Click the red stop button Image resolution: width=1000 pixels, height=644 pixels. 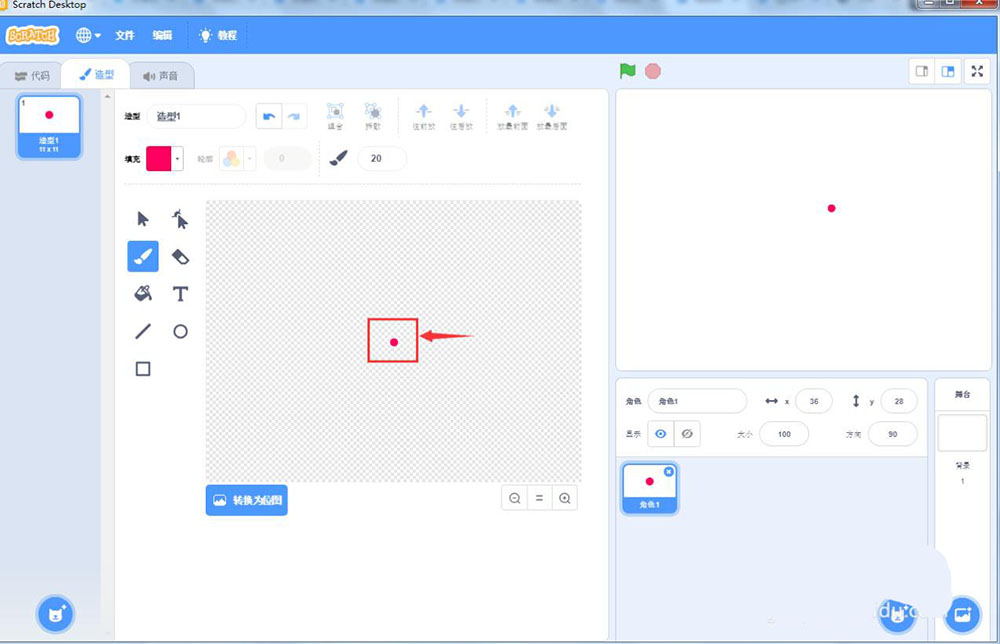click(x=652, y=71)
